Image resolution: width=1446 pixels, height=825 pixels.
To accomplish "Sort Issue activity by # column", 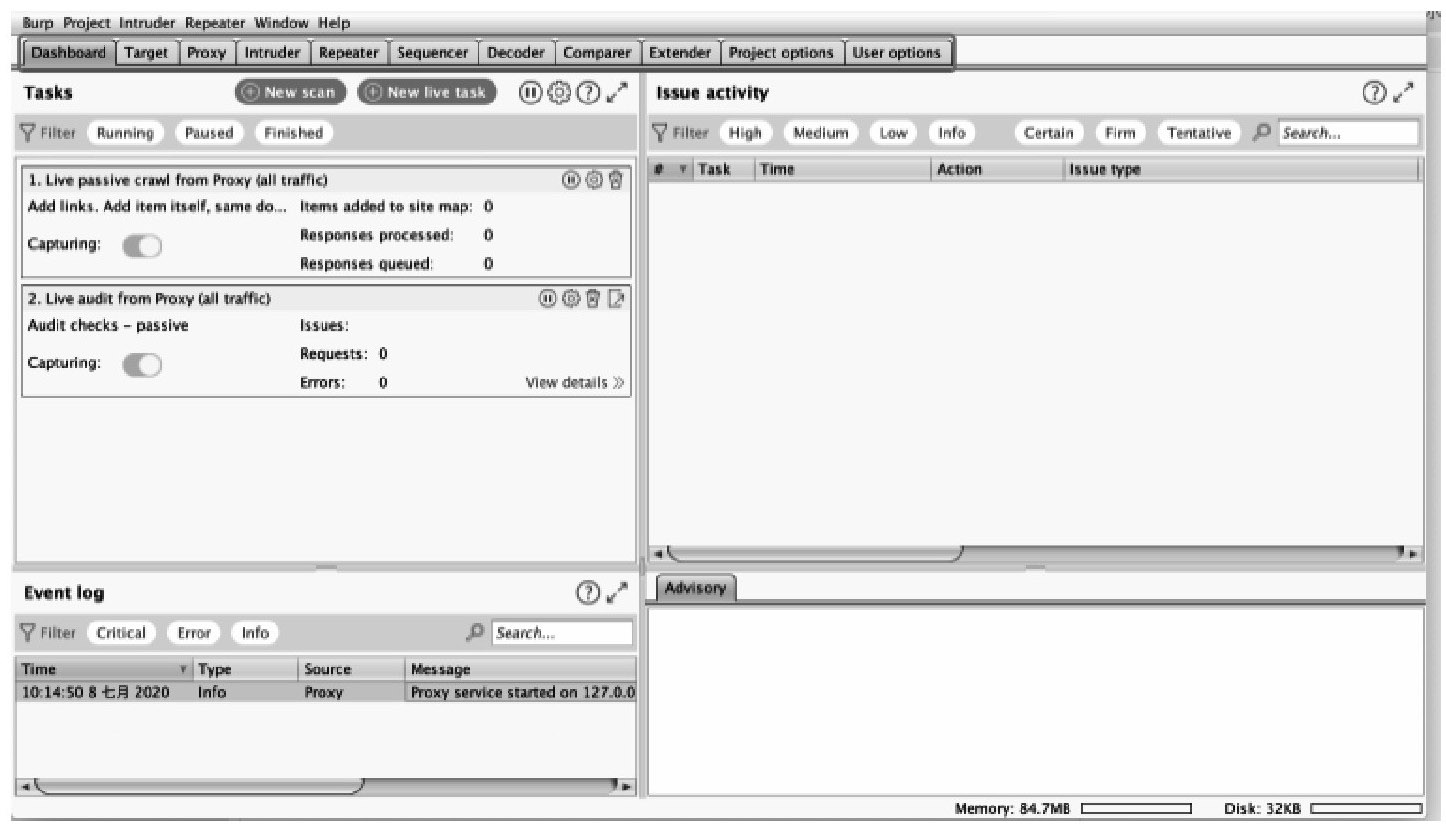I will click(x=671, y=170).
